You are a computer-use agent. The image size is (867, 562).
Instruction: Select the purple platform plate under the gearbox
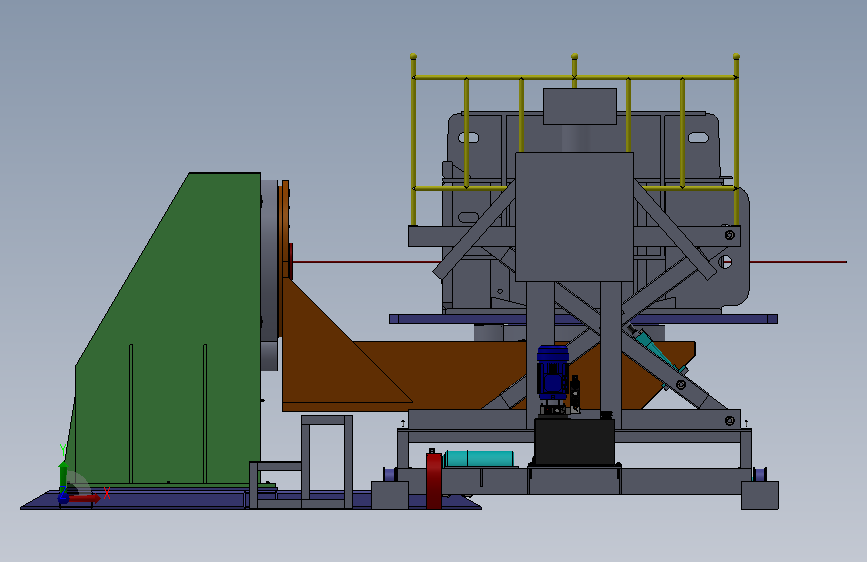[x=583, y=319]
